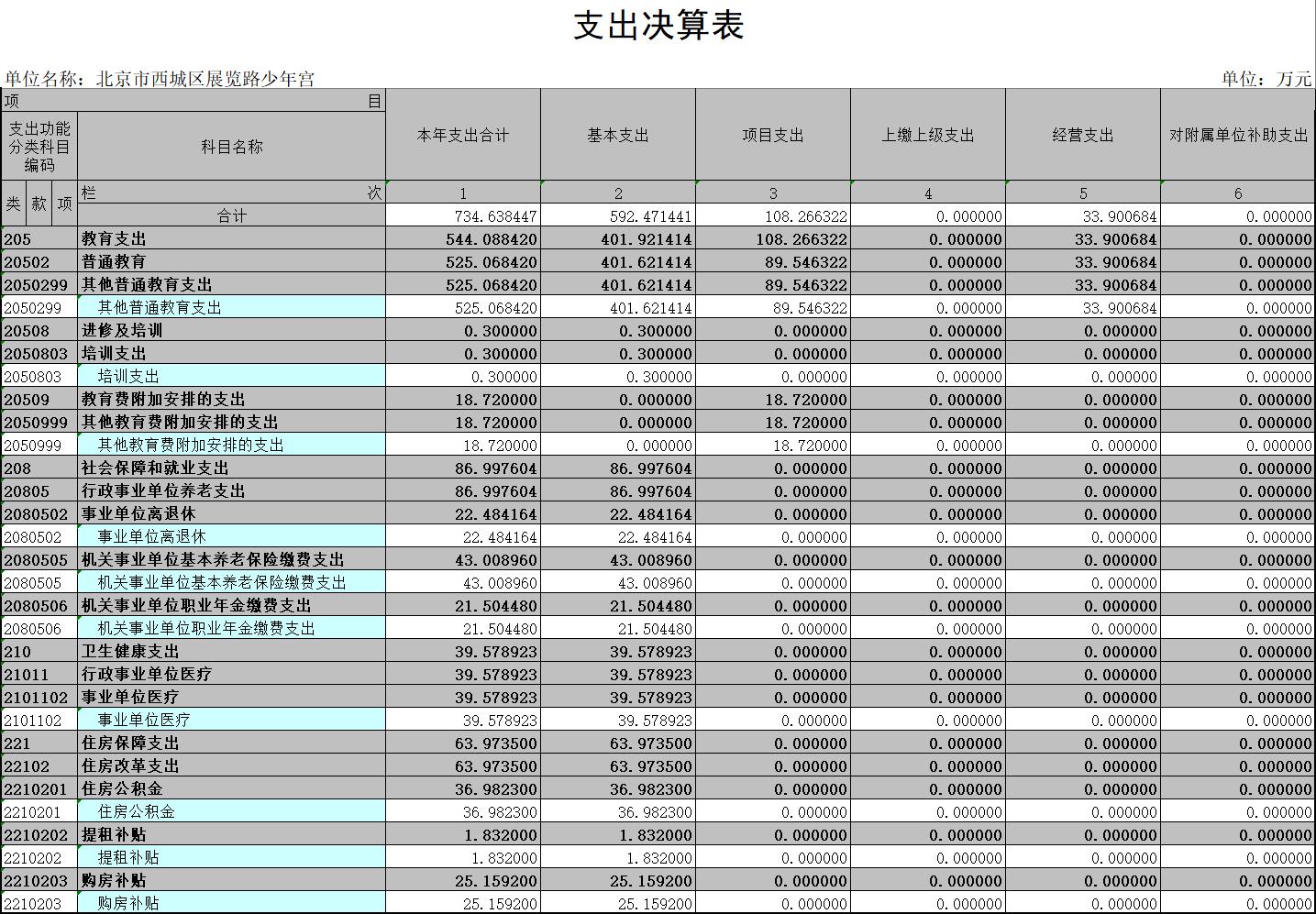Click code cell 205
Image resolution: width=1316 pixels, height=914 pixels.
tap(39, 239)
